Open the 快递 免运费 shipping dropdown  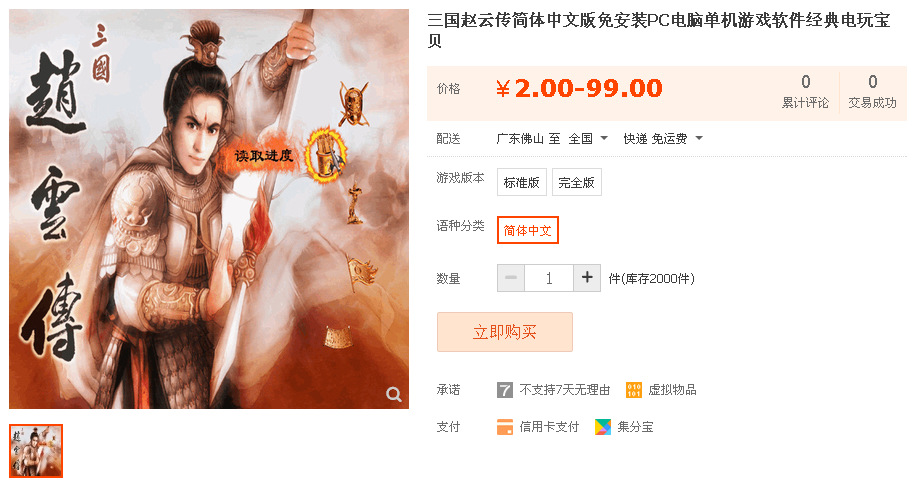tap(663, 138)
